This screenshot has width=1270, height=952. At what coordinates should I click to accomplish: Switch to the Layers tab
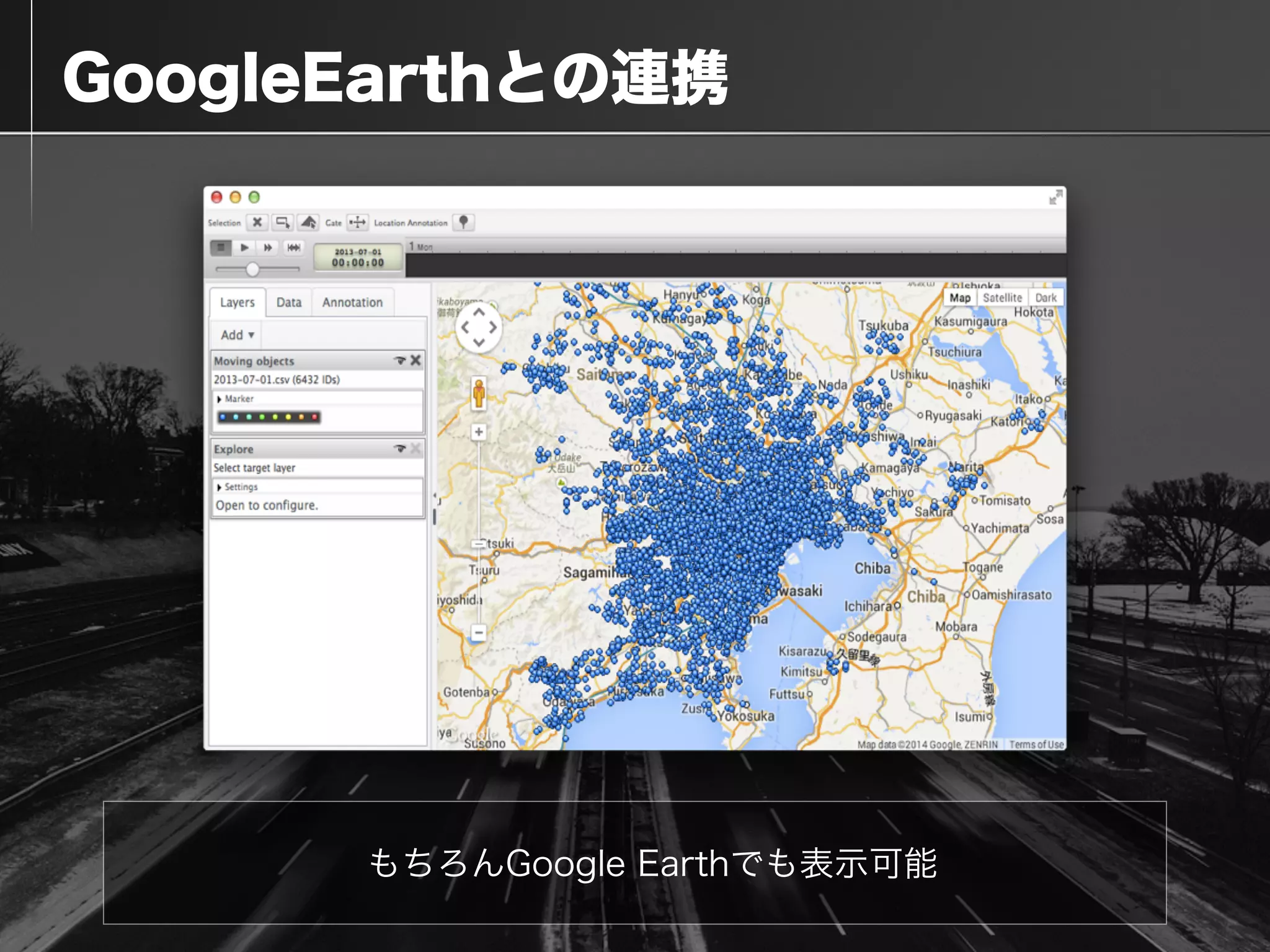coord(238,302)
